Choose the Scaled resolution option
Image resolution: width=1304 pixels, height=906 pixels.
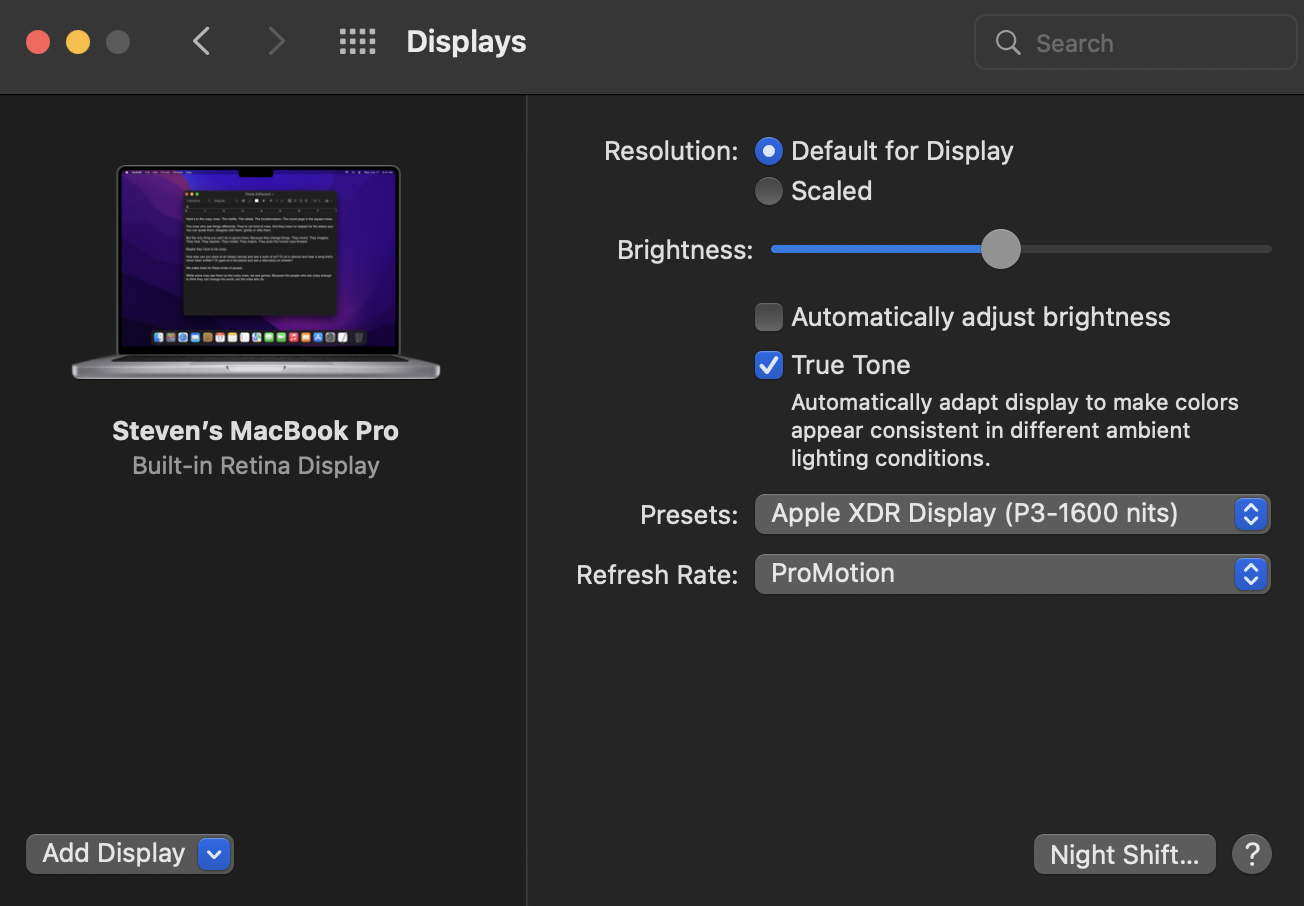coord(768,191)
